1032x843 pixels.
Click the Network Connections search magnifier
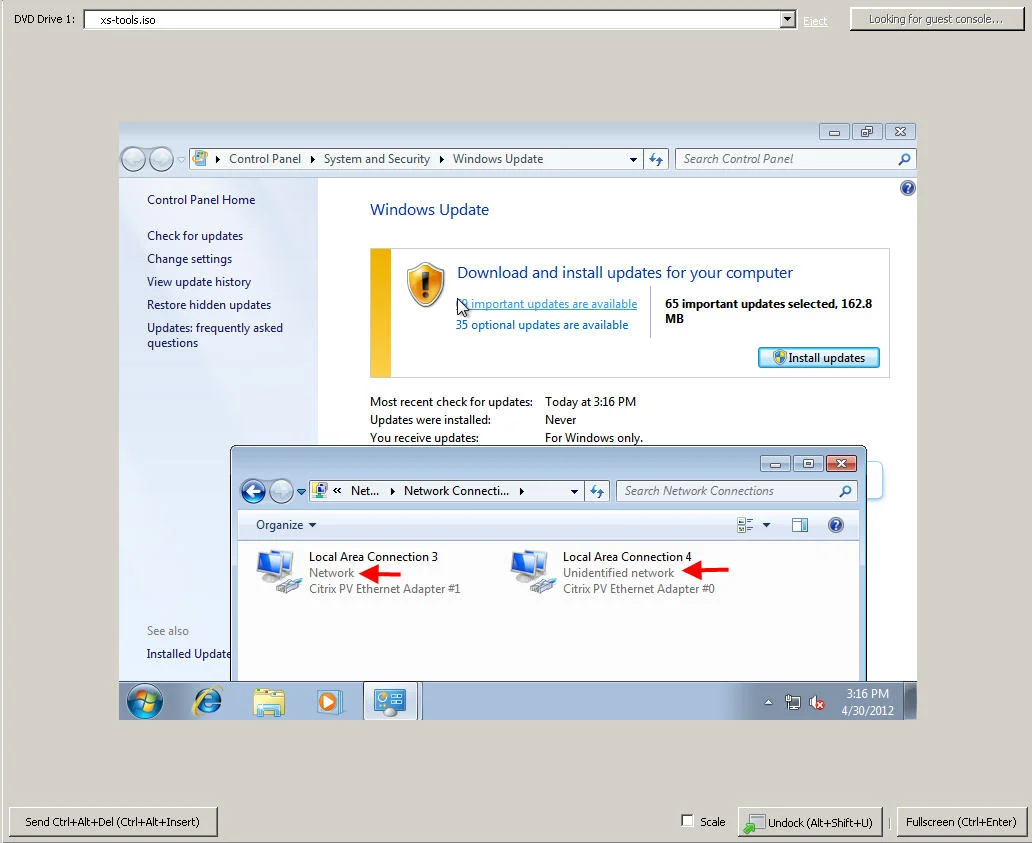click(846, 491)
